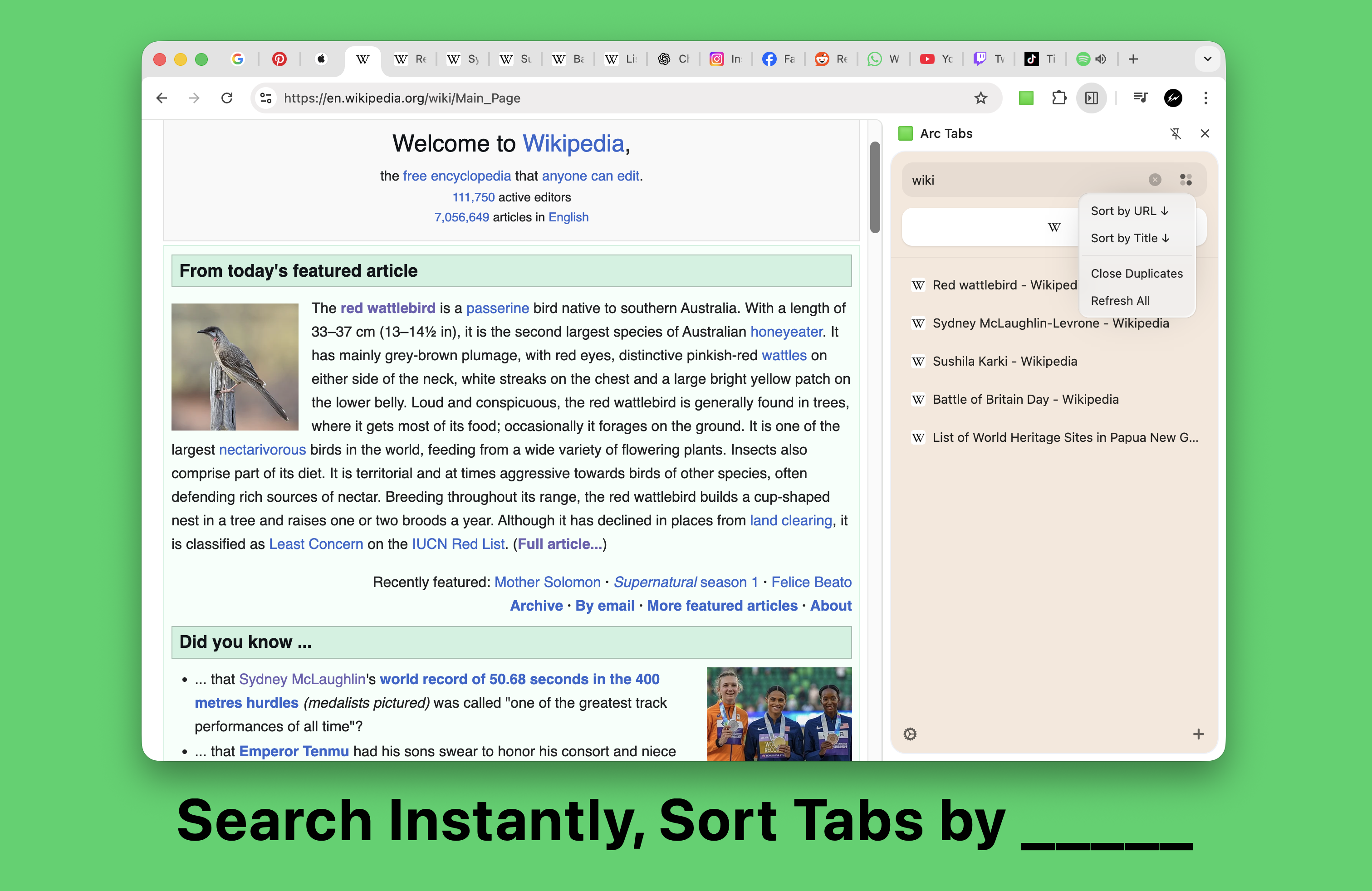Add new item with panel plus button
Image resolution: width=1372 pixels, height=891 pixels.
(1198, 734)
